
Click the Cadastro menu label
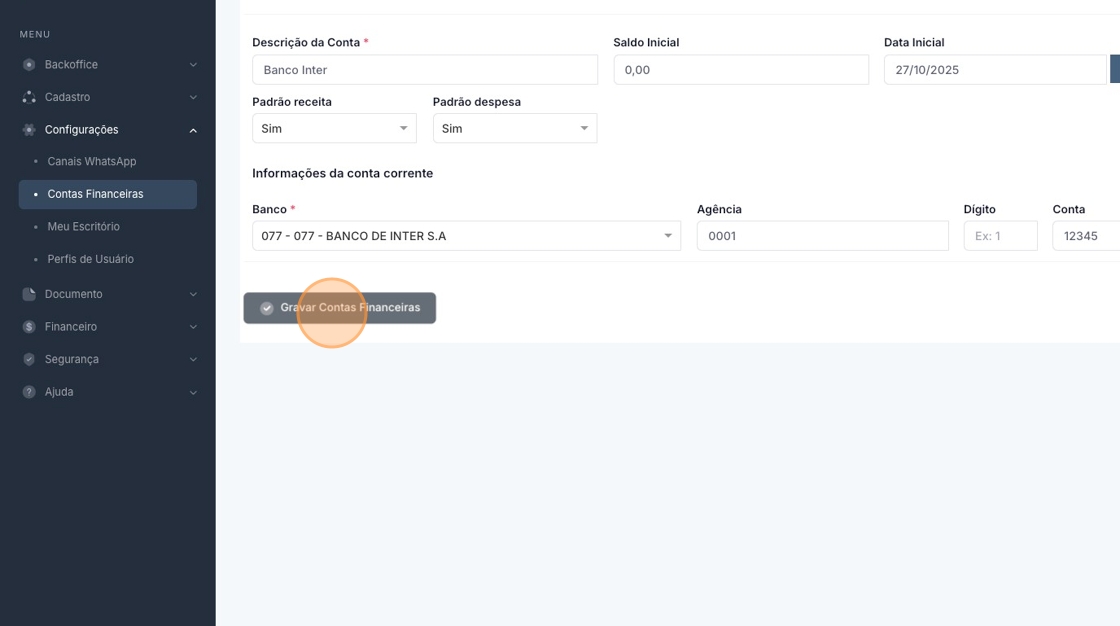(x=67, y=97)
